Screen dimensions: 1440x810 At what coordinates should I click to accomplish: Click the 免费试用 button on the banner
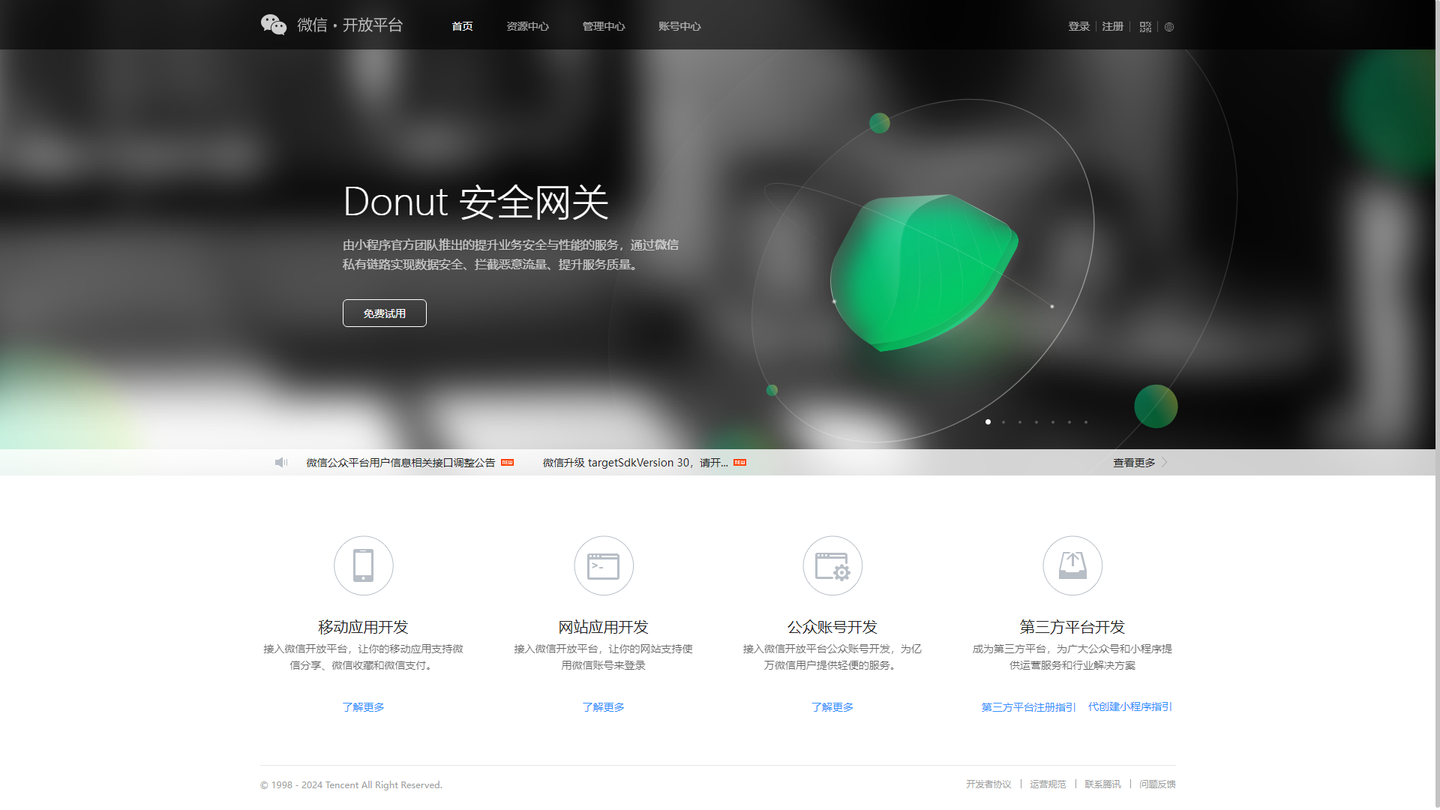(x=384, y=313)
